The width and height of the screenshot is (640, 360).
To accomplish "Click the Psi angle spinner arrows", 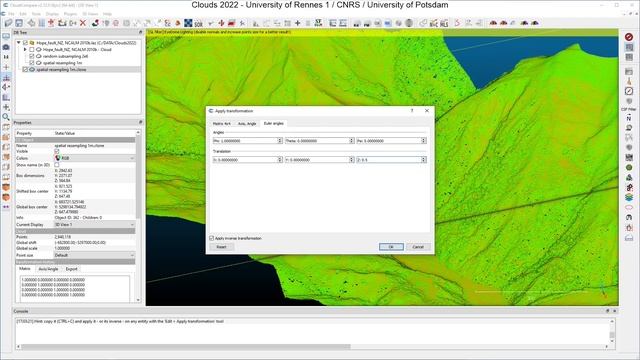I will (424, 140).
